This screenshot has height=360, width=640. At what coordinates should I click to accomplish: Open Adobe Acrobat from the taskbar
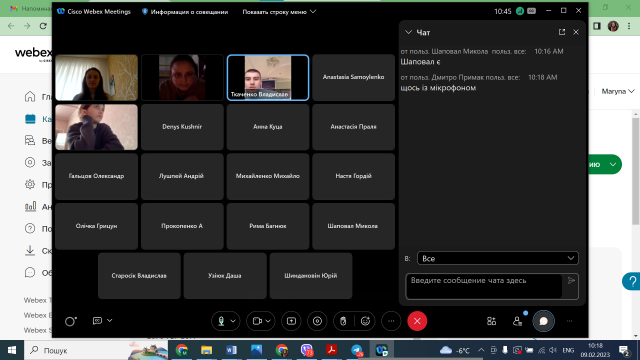pos(331,350)
